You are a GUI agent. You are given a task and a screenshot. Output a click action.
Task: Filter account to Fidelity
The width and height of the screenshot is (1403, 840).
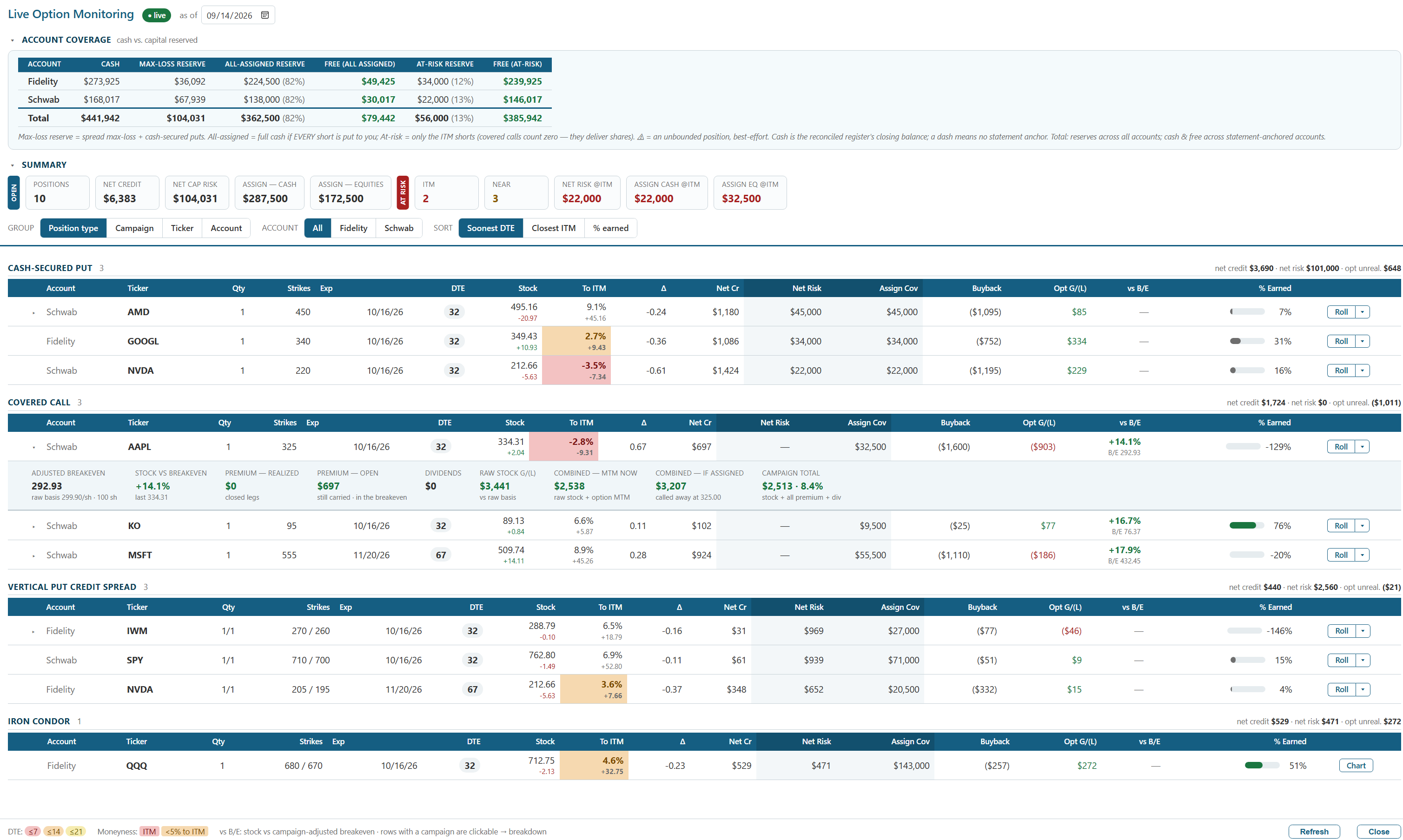pyautogui.click(x=354, y=228)
